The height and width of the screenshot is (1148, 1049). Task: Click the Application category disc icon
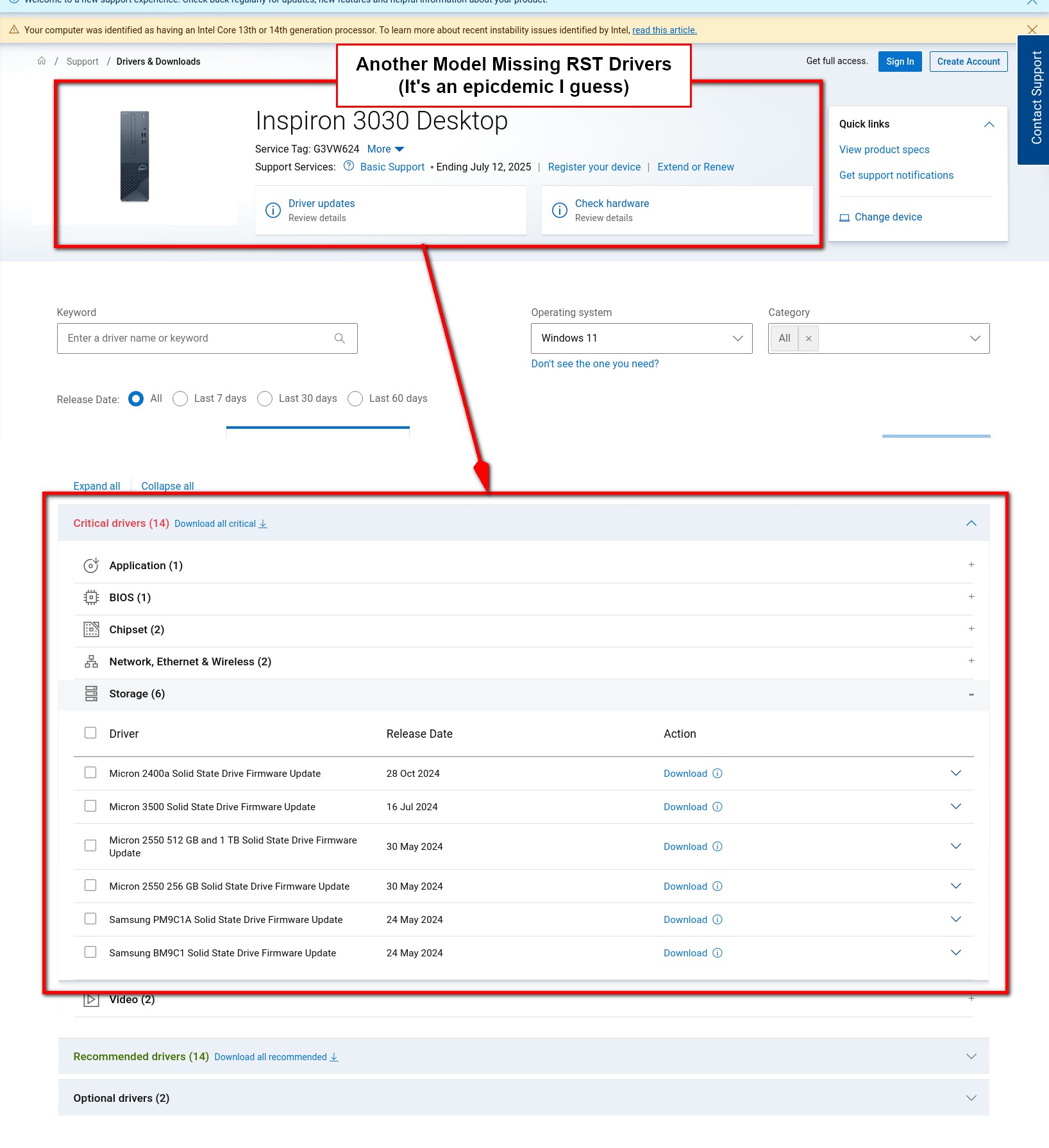[x=91, y=565]
